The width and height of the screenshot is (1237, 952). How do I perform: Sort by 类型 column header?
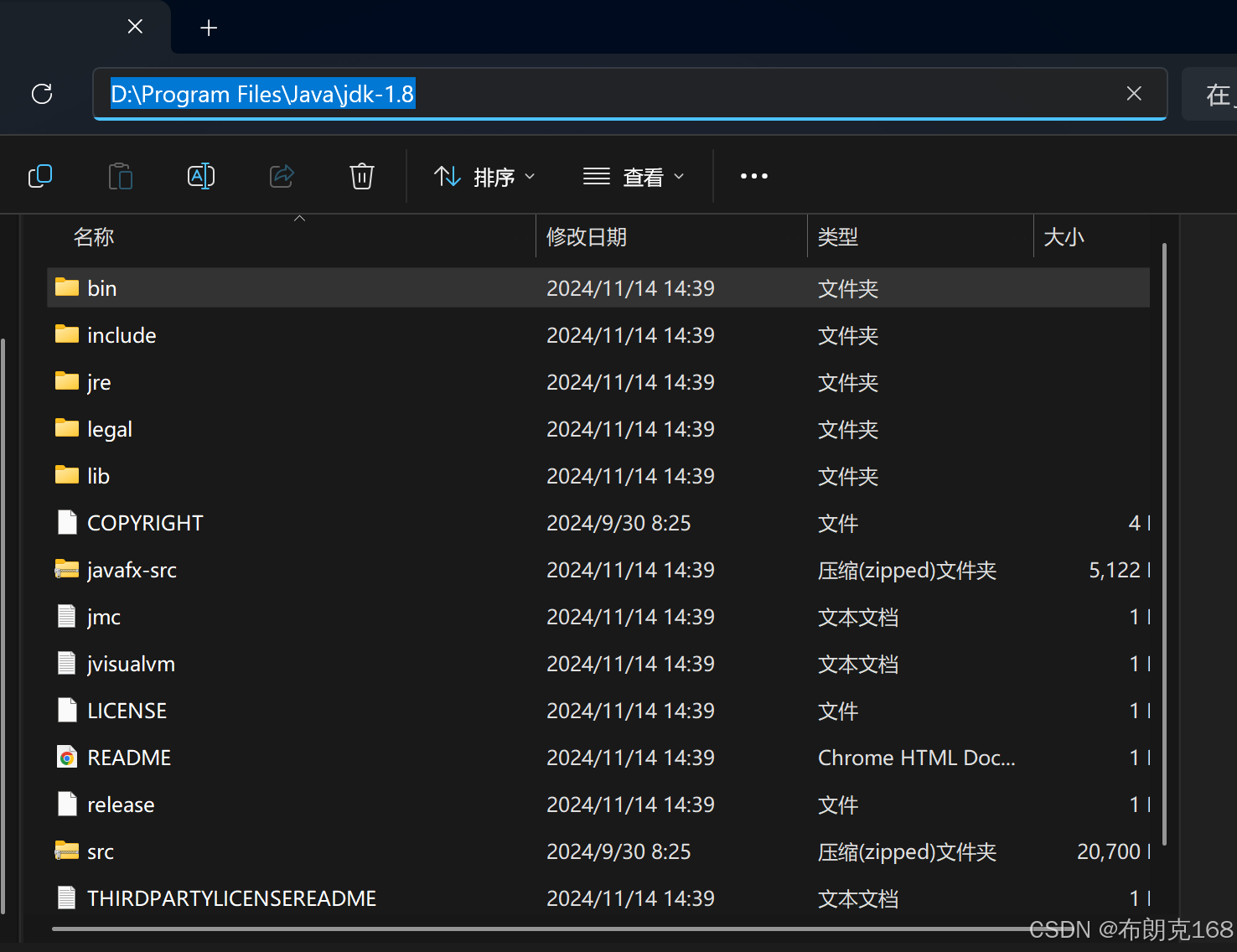838,237
